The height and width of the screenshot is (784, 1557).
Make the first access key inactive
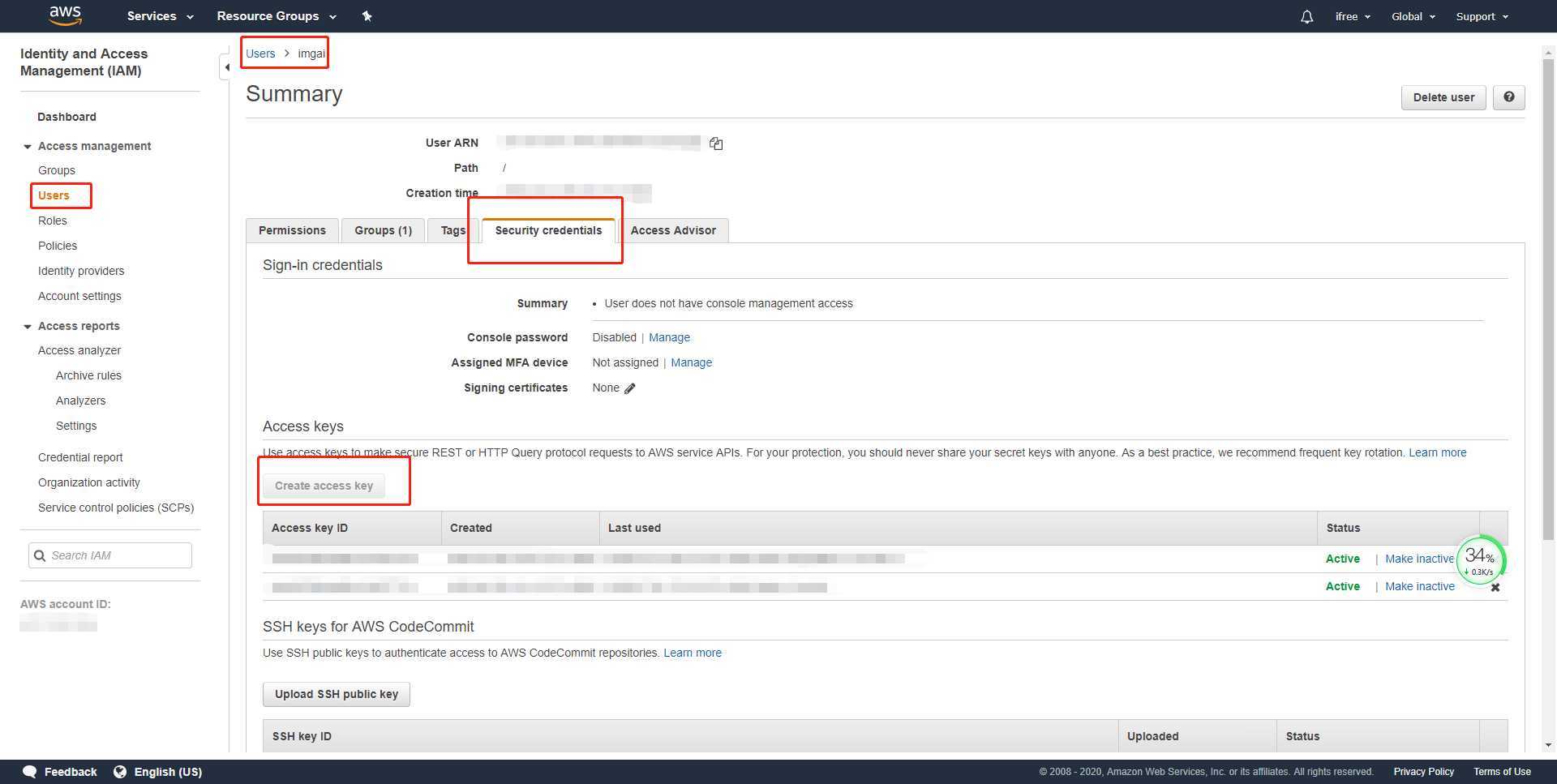(1419, 559)
